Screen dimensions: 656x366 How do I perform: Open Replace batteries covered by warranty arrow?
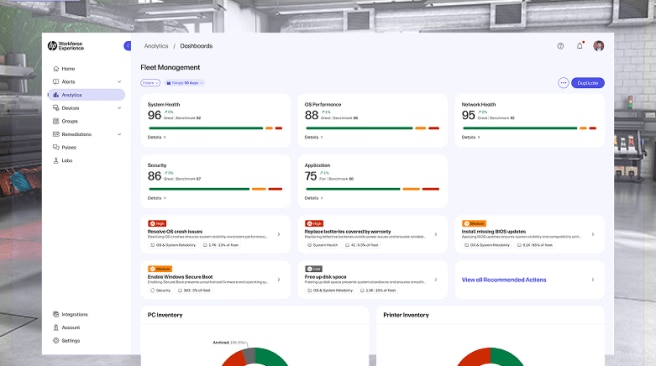pos(436,234)
